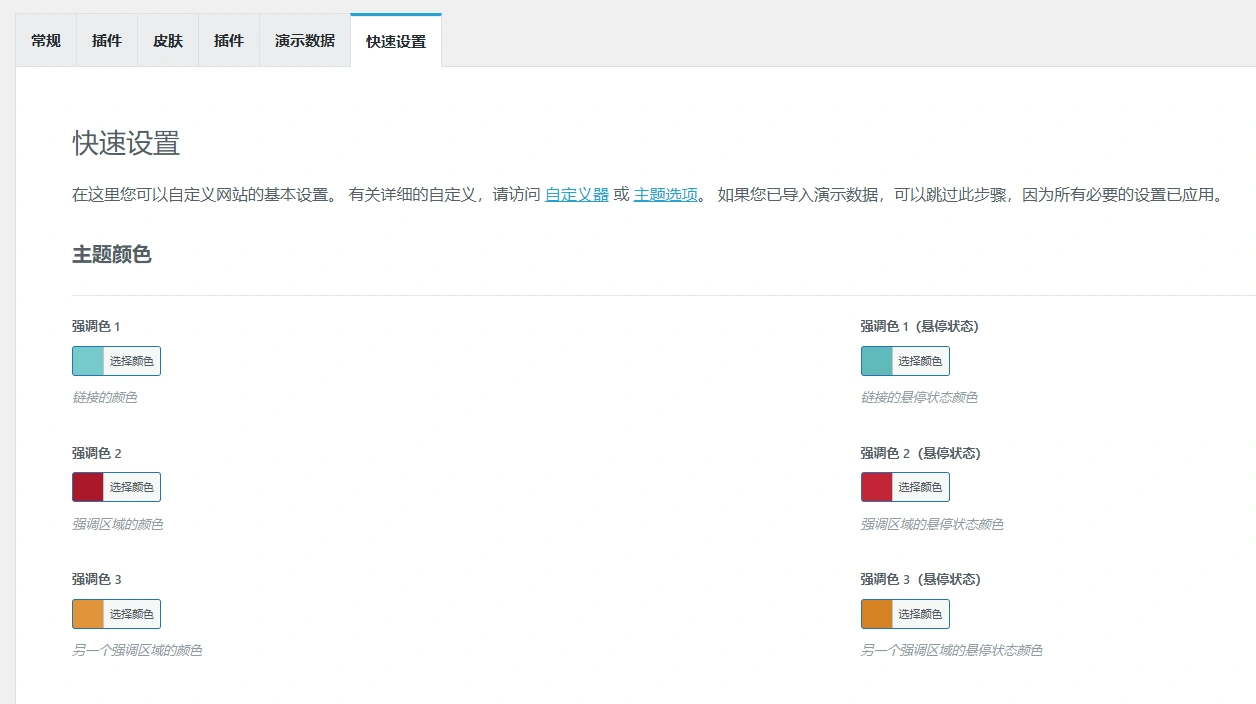Open the 皮肤 tab
Screen dimensions: 1256x704
(167, 40)
